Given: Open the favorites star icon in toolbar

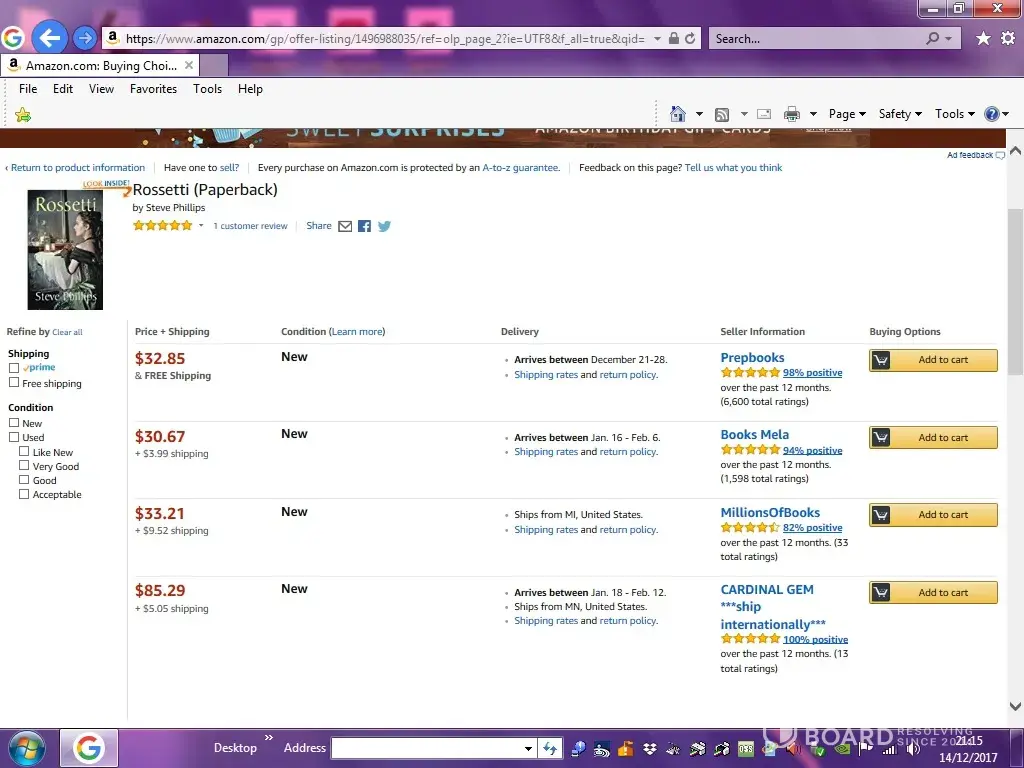Looking at the screenshot, I should [983, 38].
